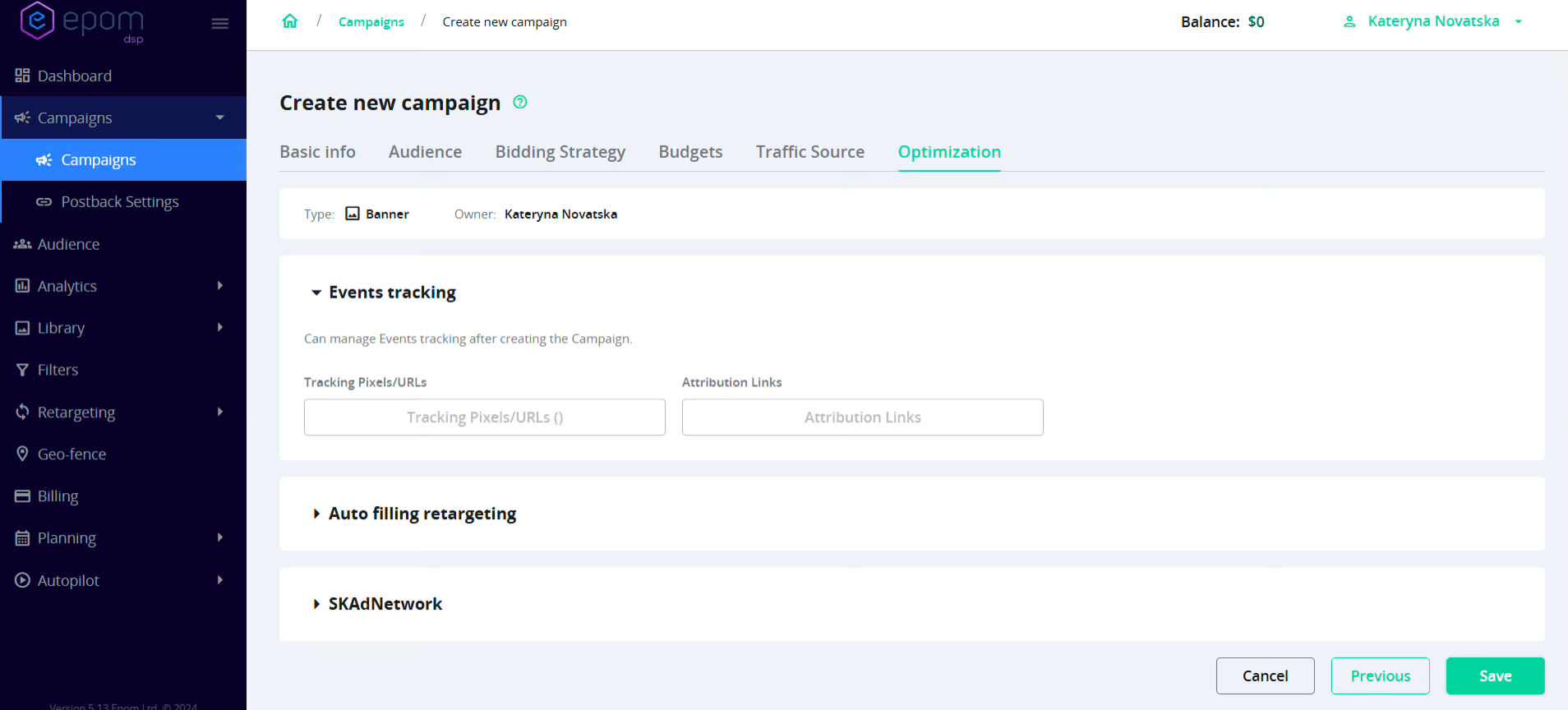
Task: Click the help icon beside page title
Action: 519,102
